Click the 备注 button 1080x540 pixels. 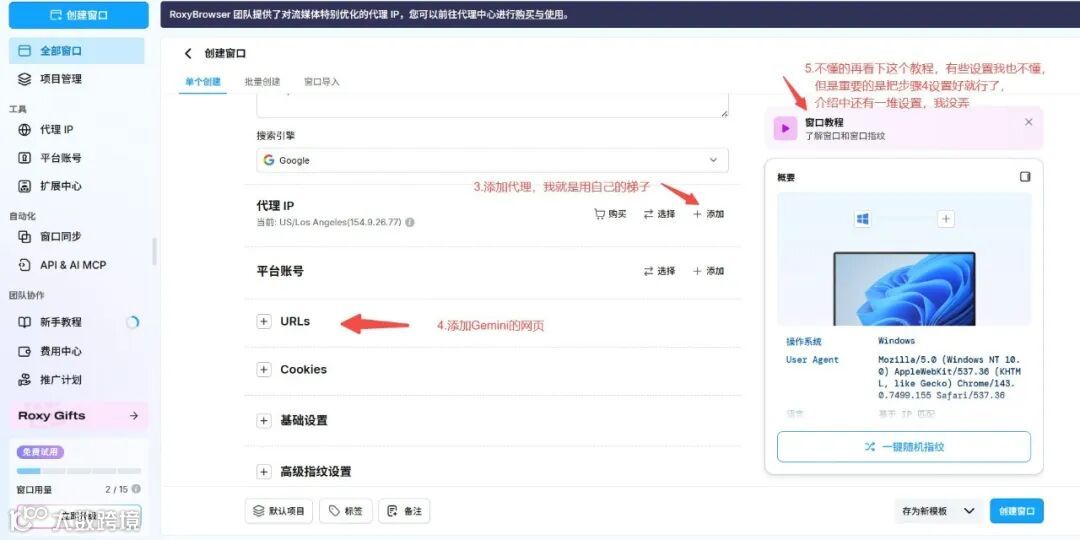tap(404, 511)
